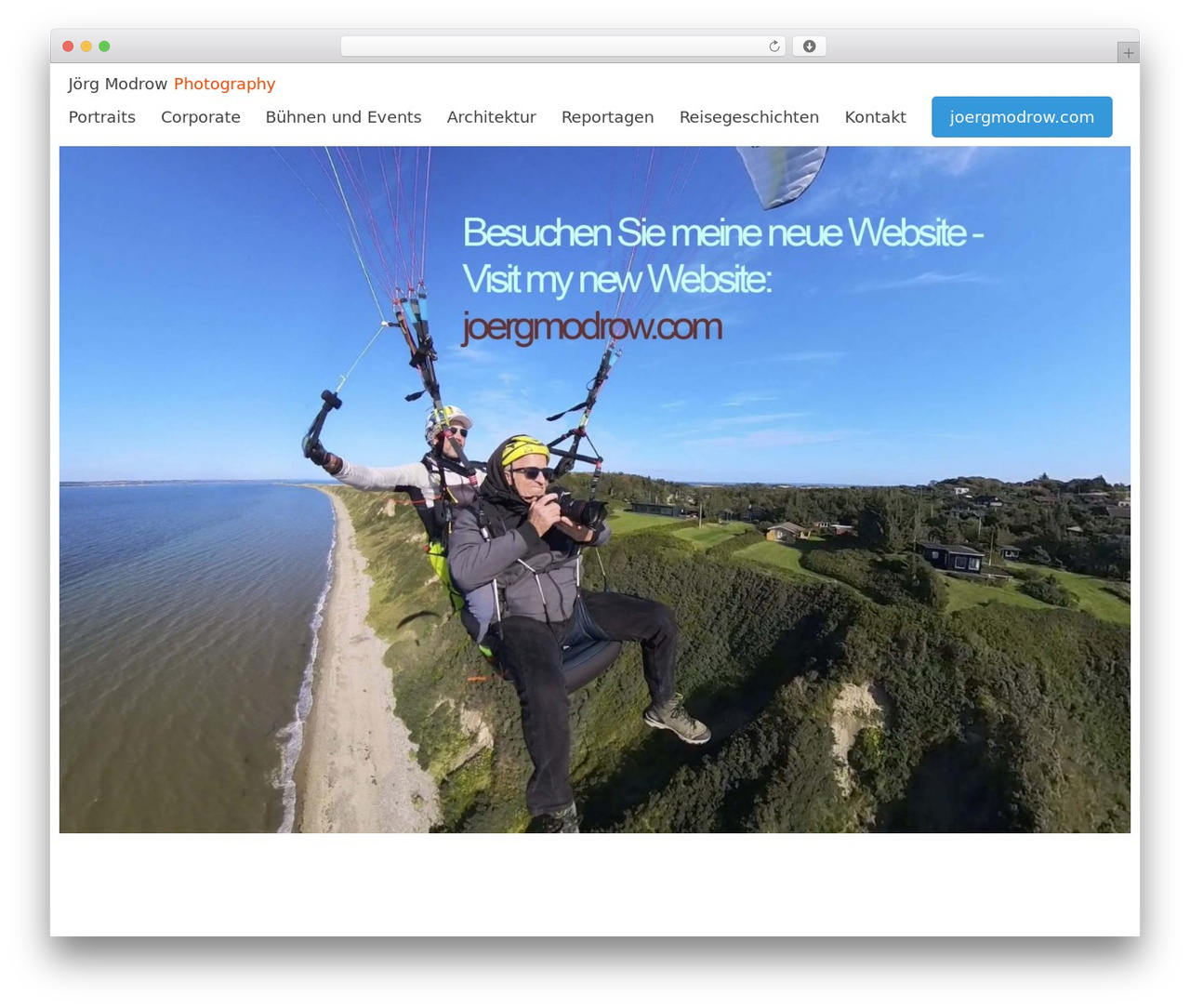Click the 'Besuchen Sie meine neue Website' text
The width and height of the screenshot is (1190, 1008).
coord(722,232)
